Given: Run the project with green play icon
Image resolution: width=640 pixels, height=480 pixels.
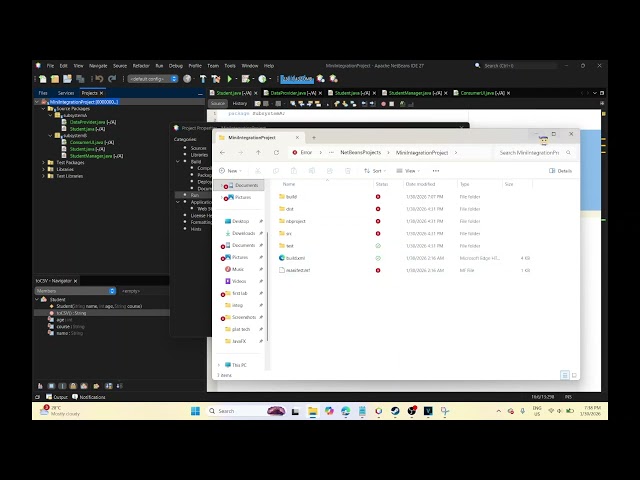Looking at the screenshot, I should 229,79.
